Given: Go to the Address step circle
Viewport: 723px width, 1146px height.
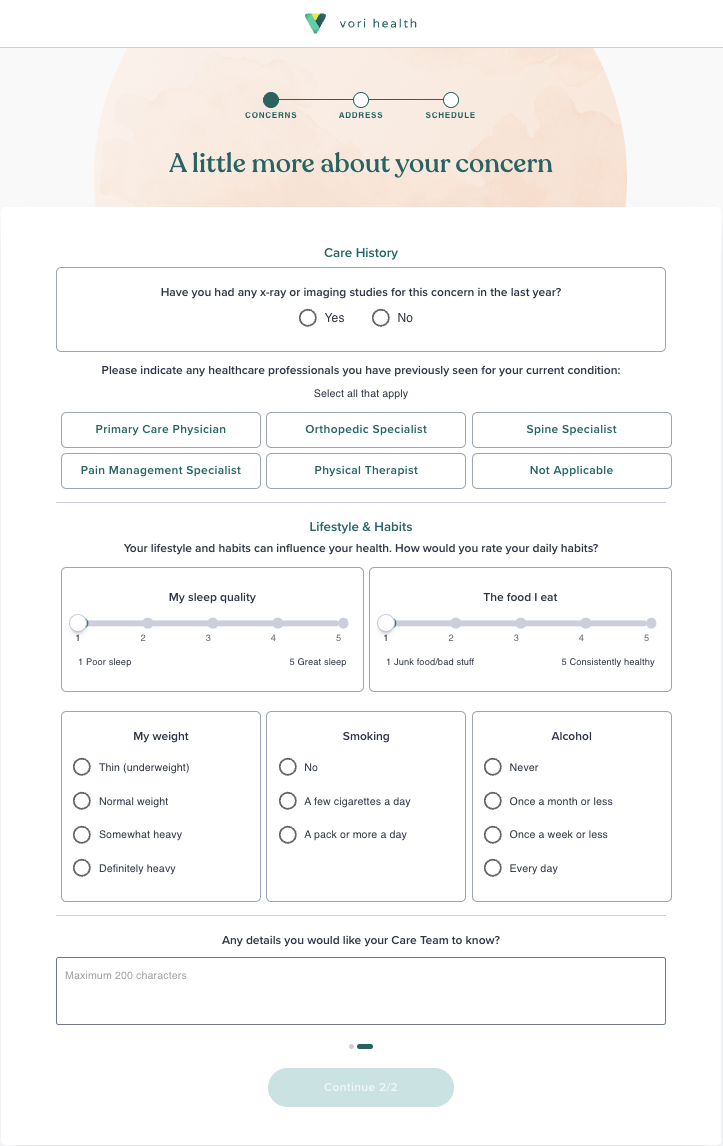Looking at the screenshot, I should pyautogui.click(x=361, y=100).
